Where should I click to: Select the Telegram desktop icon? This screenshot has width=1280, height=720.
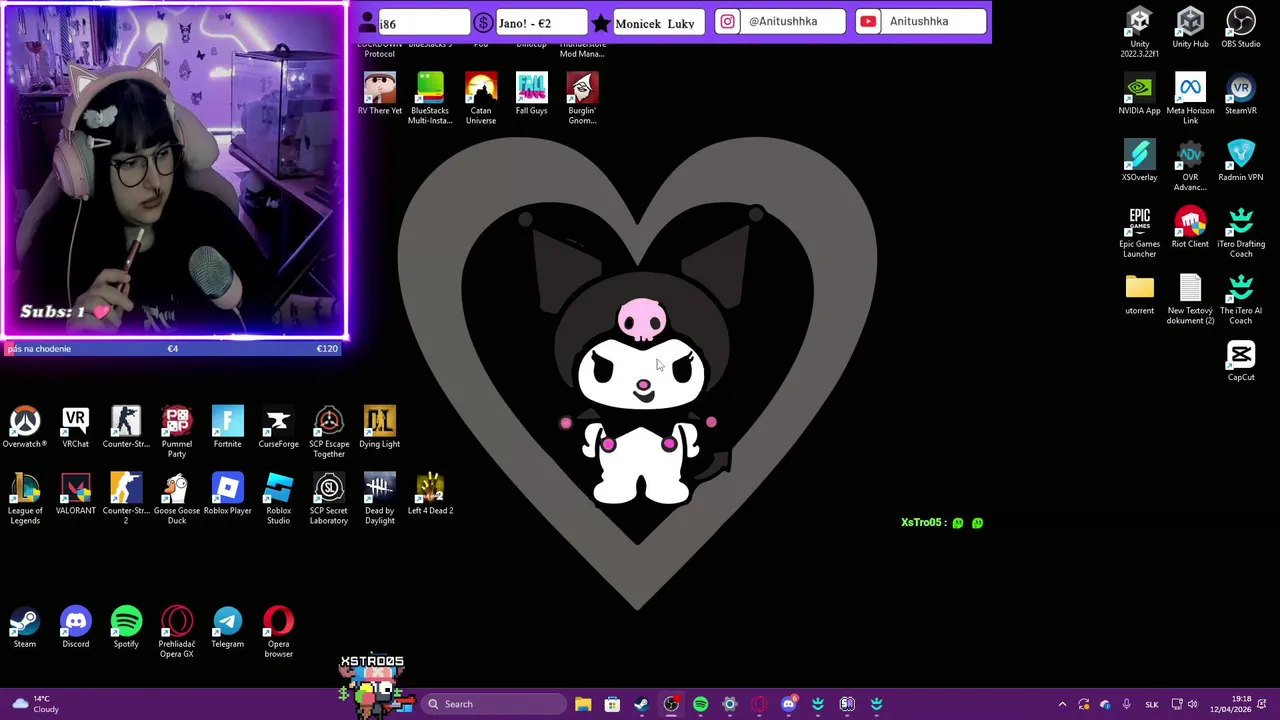pyautogui.click(x=227, y=628)
